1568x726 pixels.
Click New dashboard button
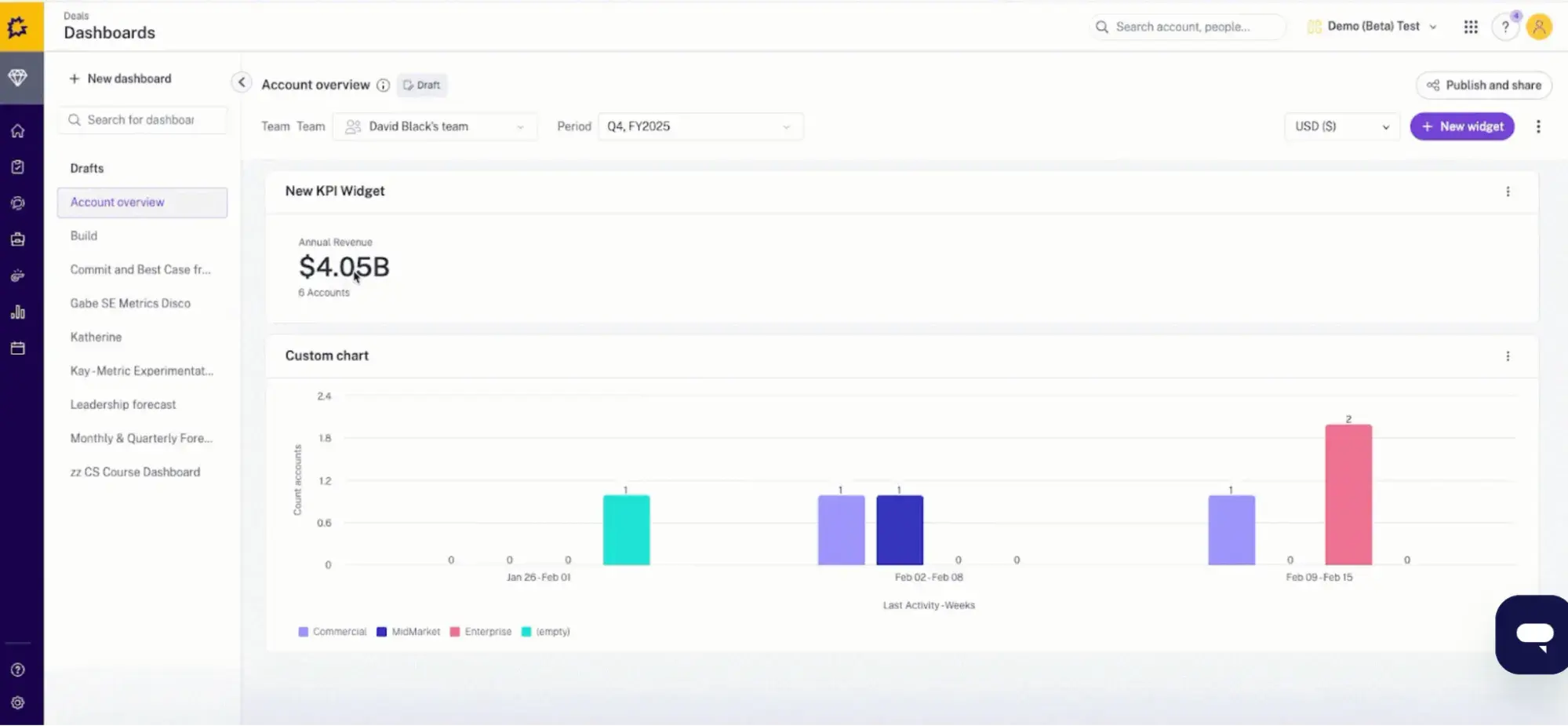pos(120,78)
